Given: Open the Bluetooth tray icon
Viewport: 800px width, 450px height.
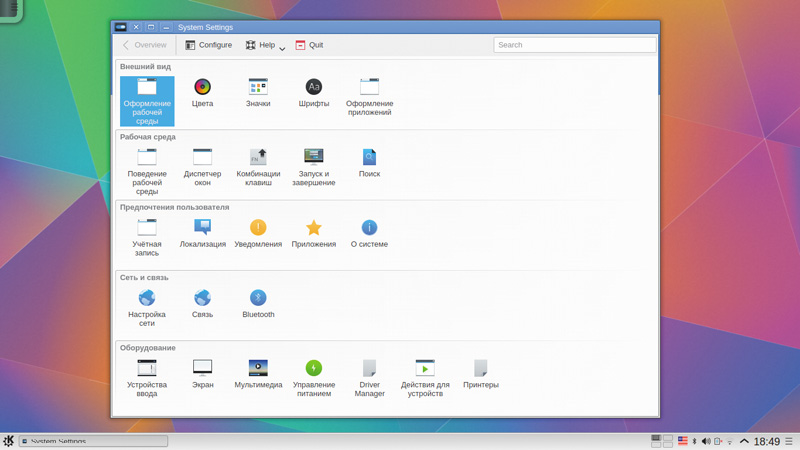Looking at the screenshot, I should pos(694,441).
